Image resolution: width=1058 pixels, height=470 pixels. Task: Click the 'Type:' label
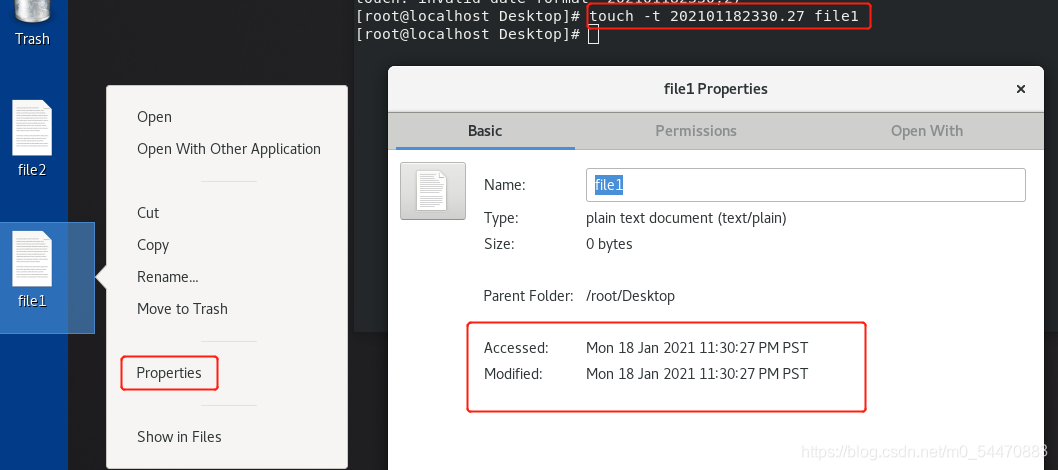501,218
